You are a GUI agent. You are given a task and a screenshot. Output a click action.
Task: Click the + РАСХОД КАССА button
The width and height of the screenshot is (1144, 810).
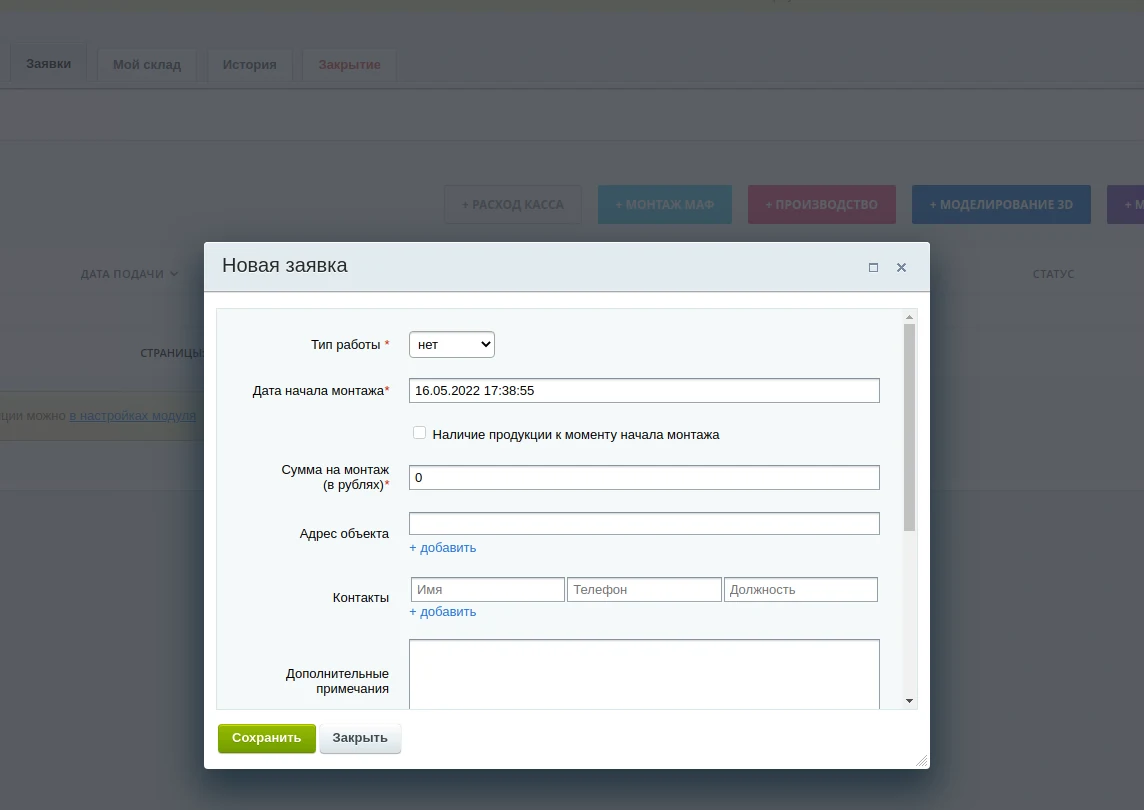click(513, 205)
